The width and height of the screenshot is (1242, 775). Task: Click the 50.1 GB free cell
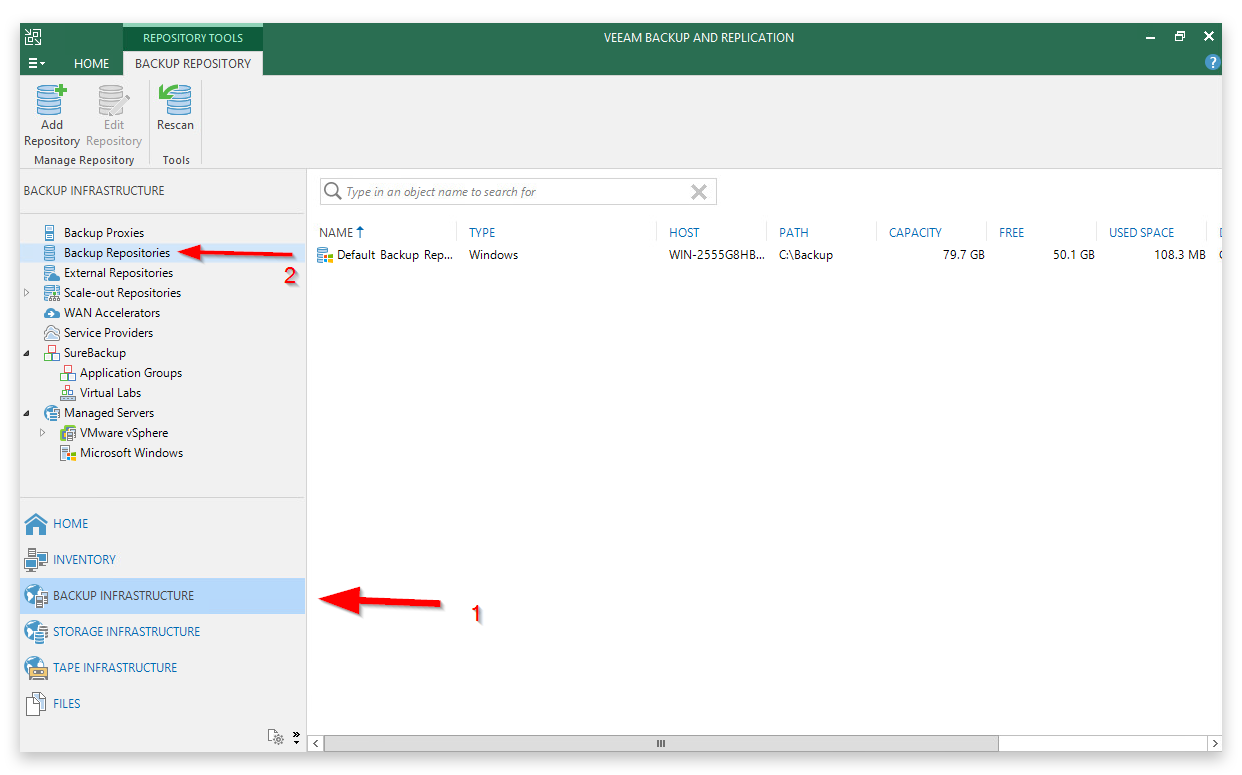[1074, 255]
